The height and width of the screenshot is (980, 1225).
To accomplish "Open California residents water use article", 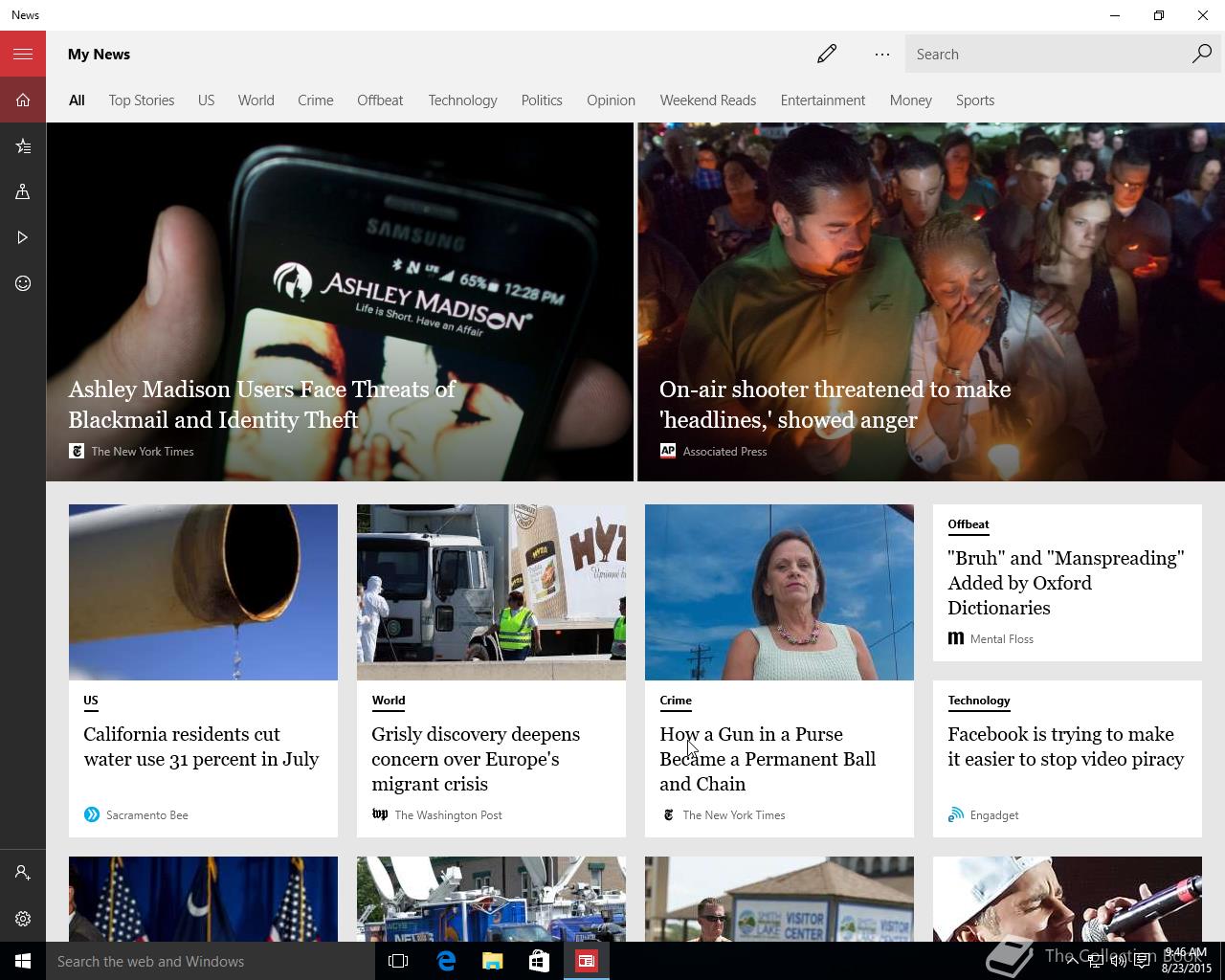I will tap(201, 746).
